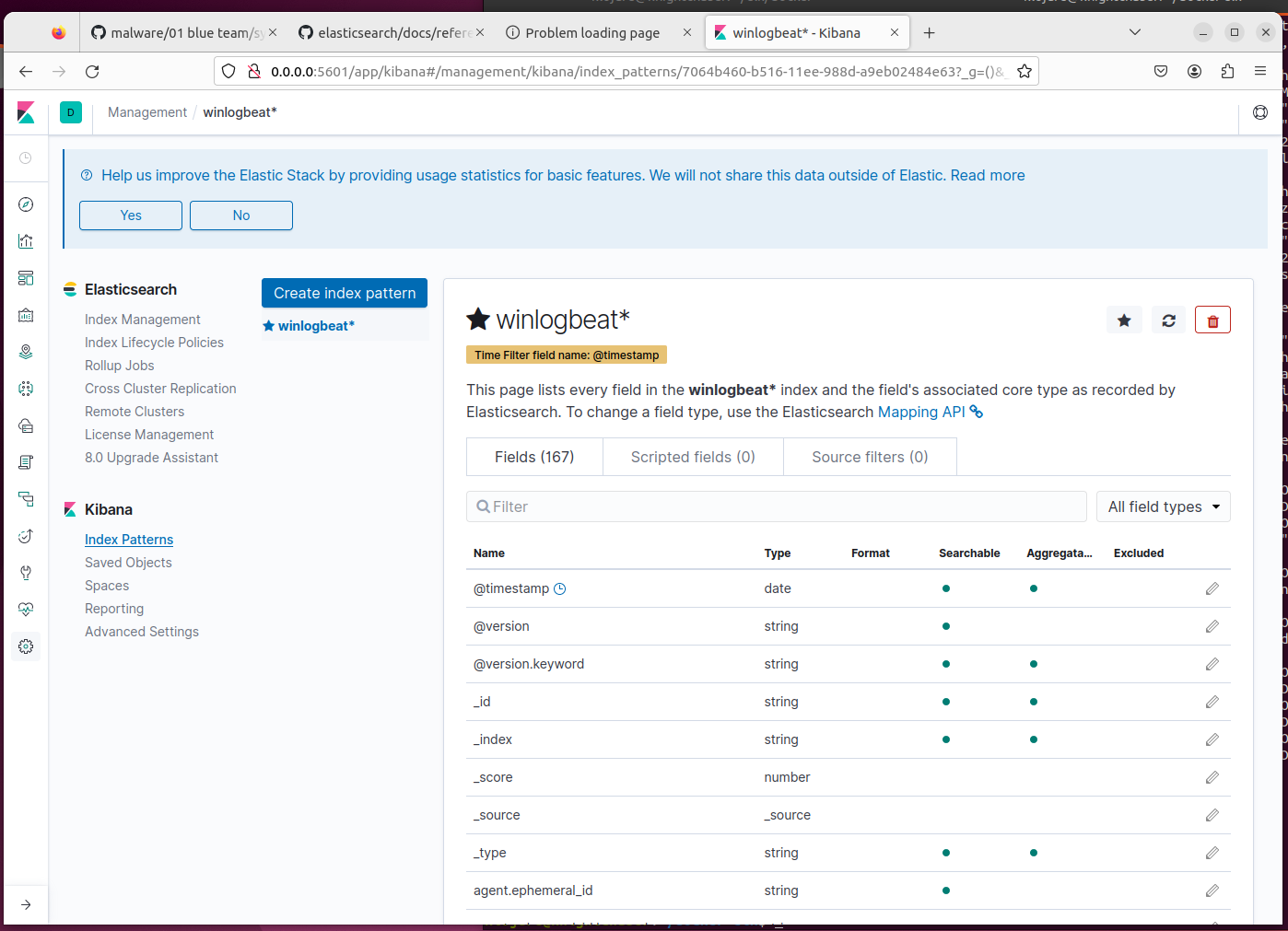Open APM from the Kibana sidebar

pos(26,499)
